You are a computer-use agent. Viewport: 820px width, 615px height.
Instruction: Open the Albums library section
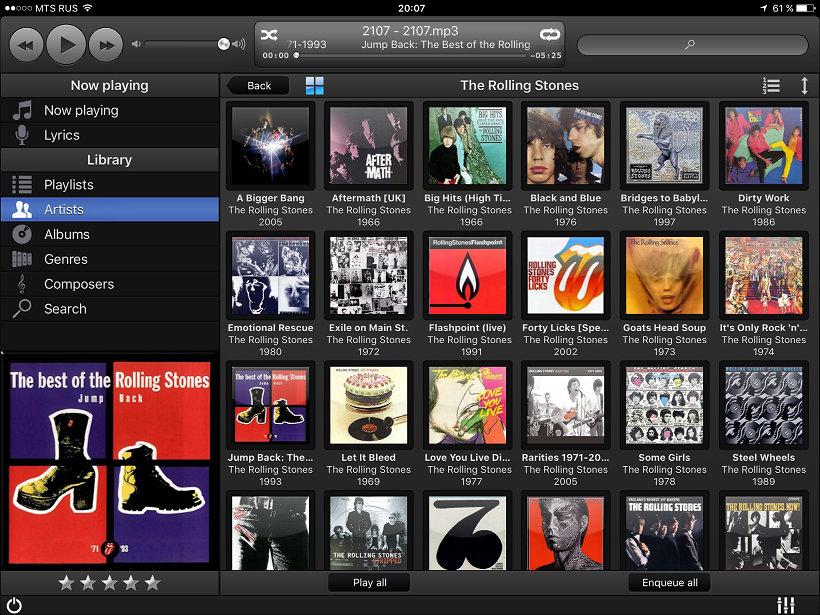coord(110,234)
